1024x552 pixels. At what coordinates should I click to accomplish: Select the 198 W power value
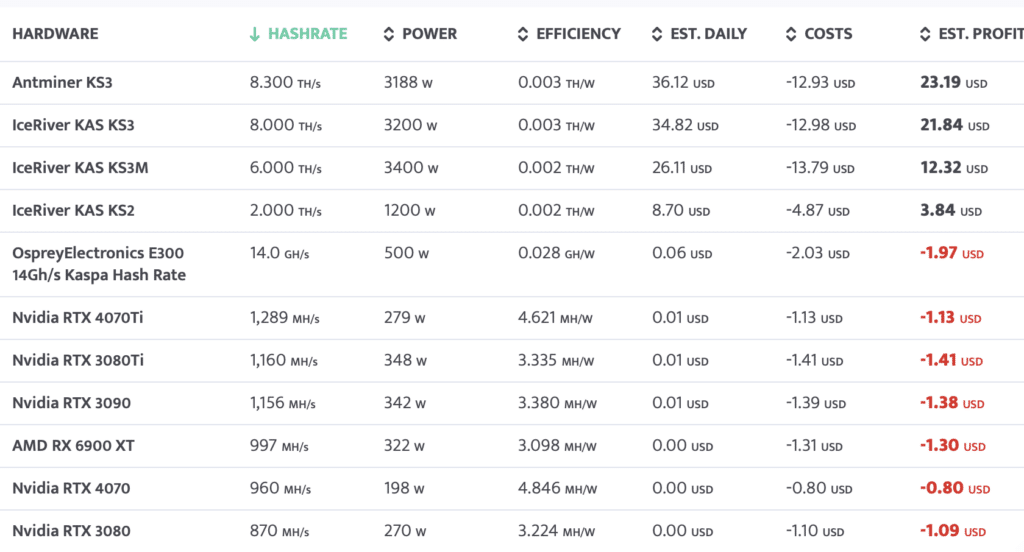404,488
